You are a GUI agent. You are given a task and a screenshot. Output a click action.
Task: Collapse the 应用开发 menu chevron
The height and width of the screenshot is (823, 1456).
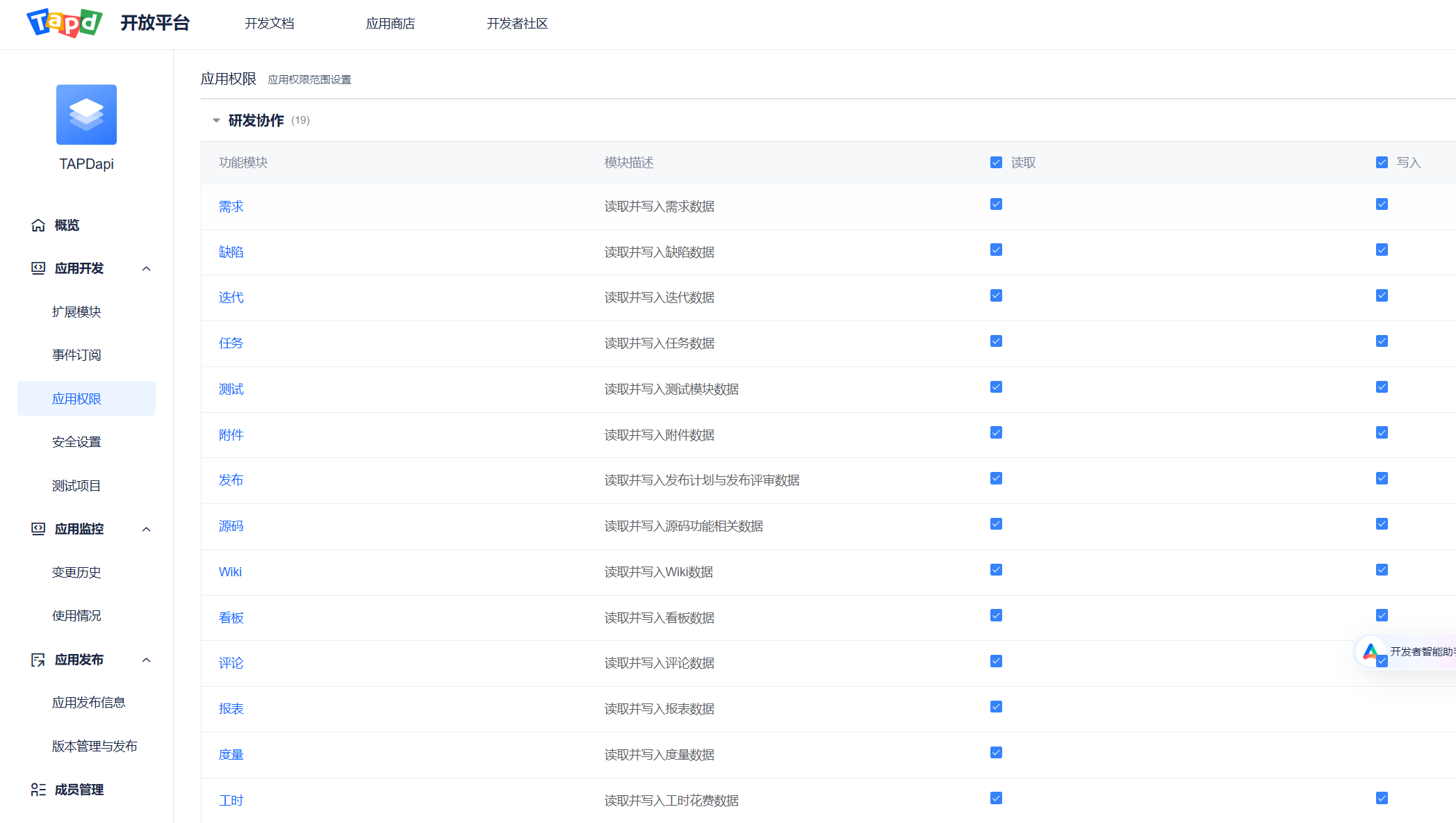(x=146, y=269)
